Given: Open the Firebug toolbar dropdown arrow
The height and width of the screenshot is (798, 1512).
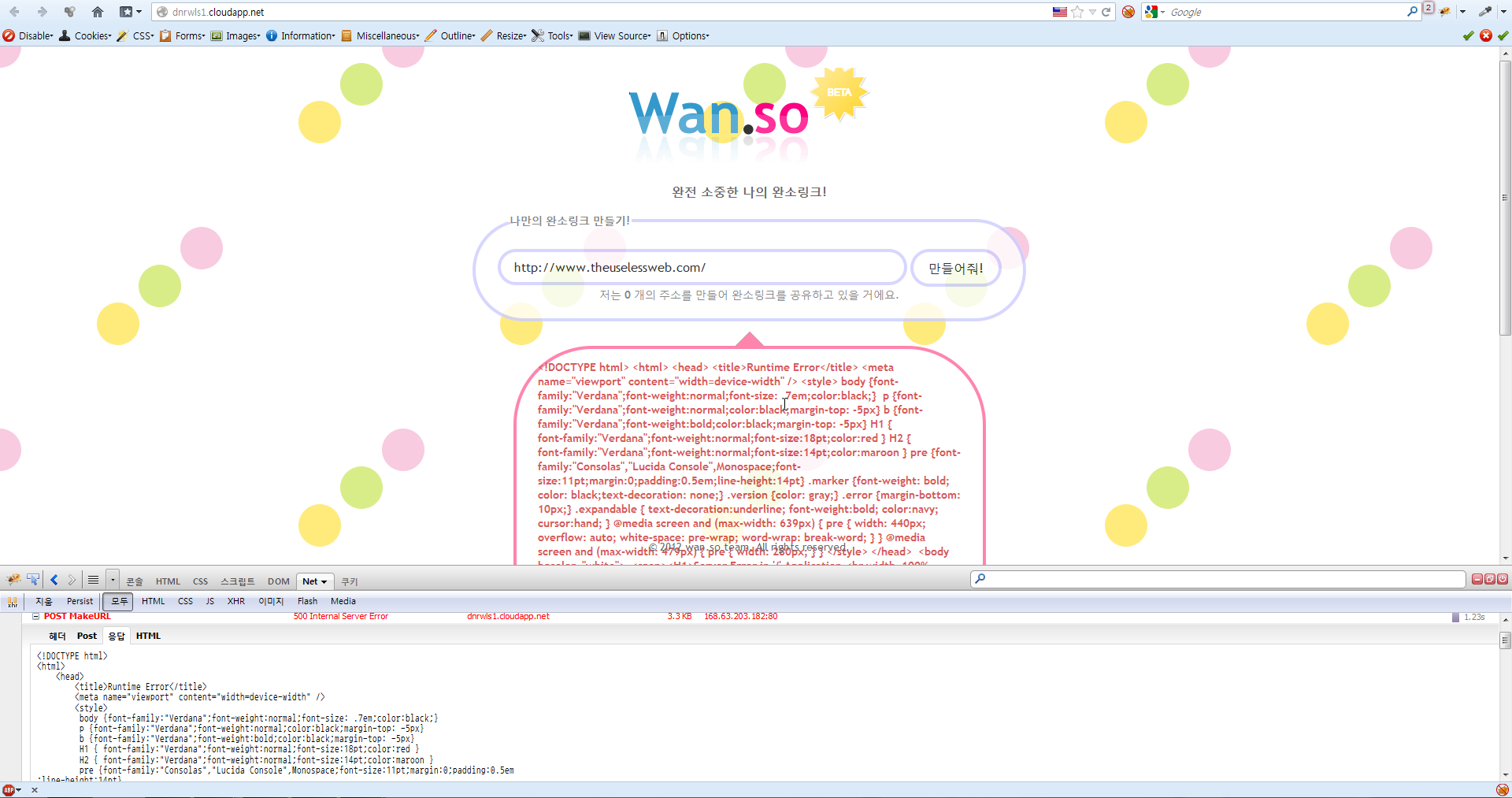Looking at the screenshot, I should click(1462, 12).
